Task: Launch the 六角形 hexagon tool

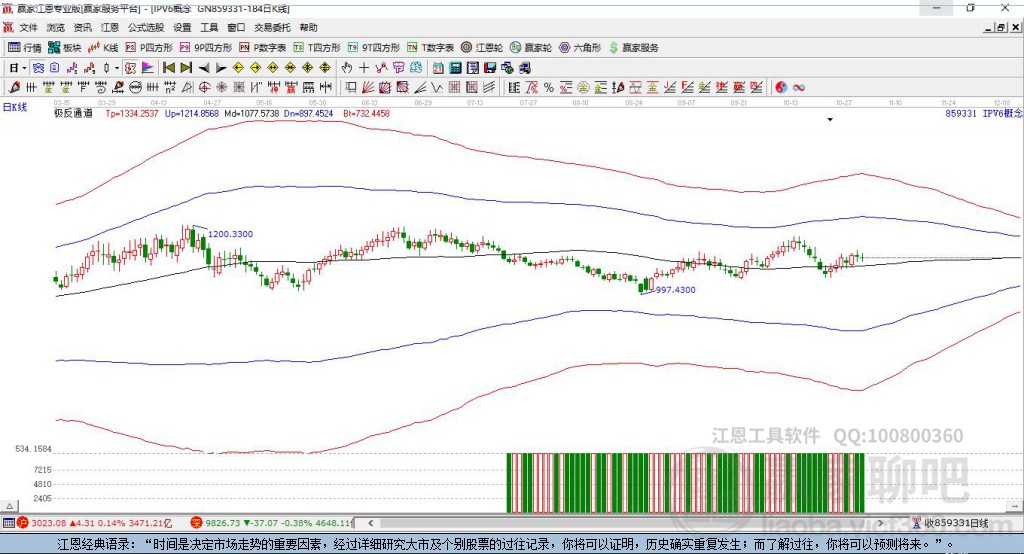Action: (579, 47)
